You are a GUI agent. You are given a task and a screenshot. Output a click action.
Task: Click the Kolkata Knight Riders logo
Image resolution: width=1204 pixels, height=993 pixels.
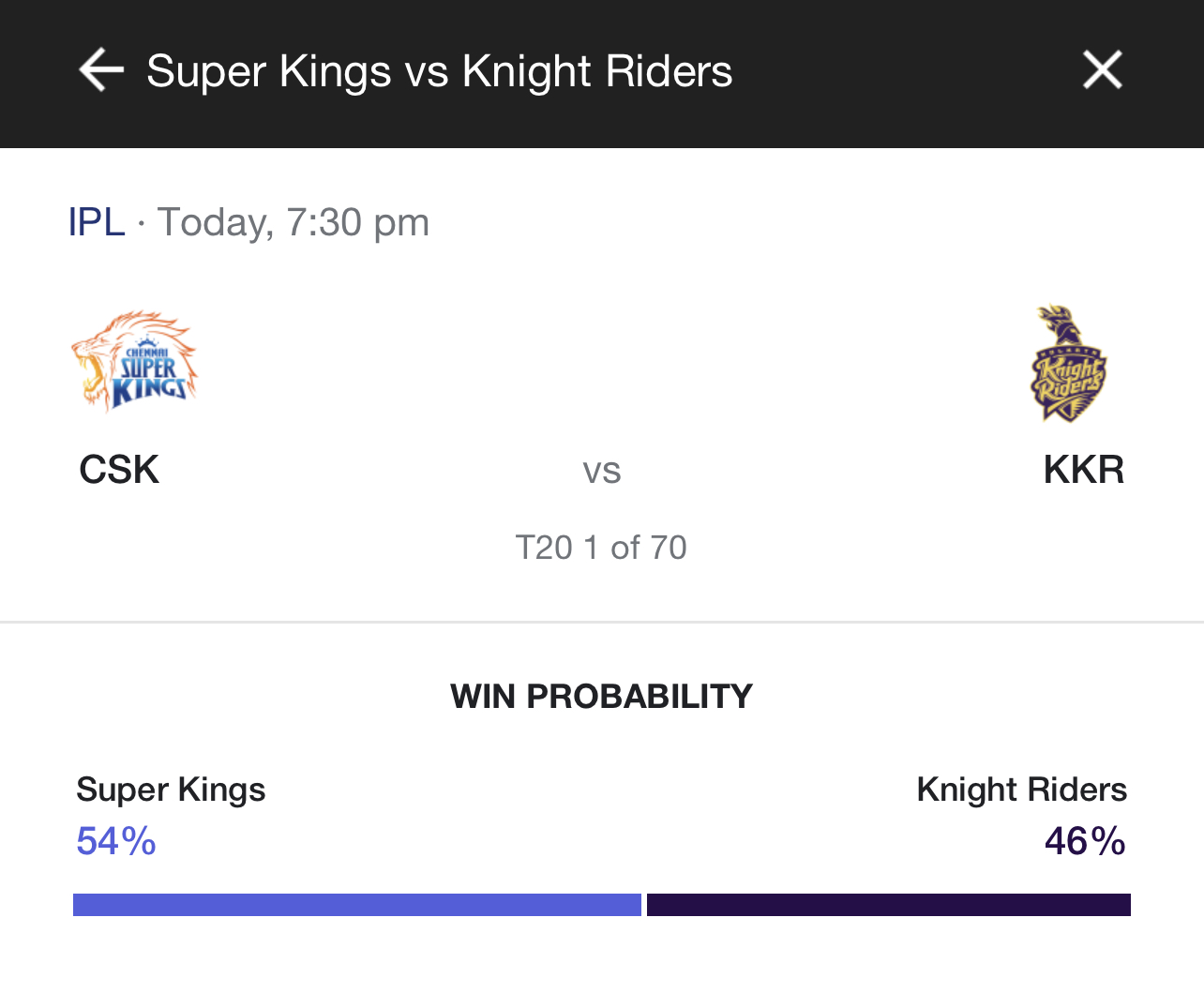click(1068, 364)
